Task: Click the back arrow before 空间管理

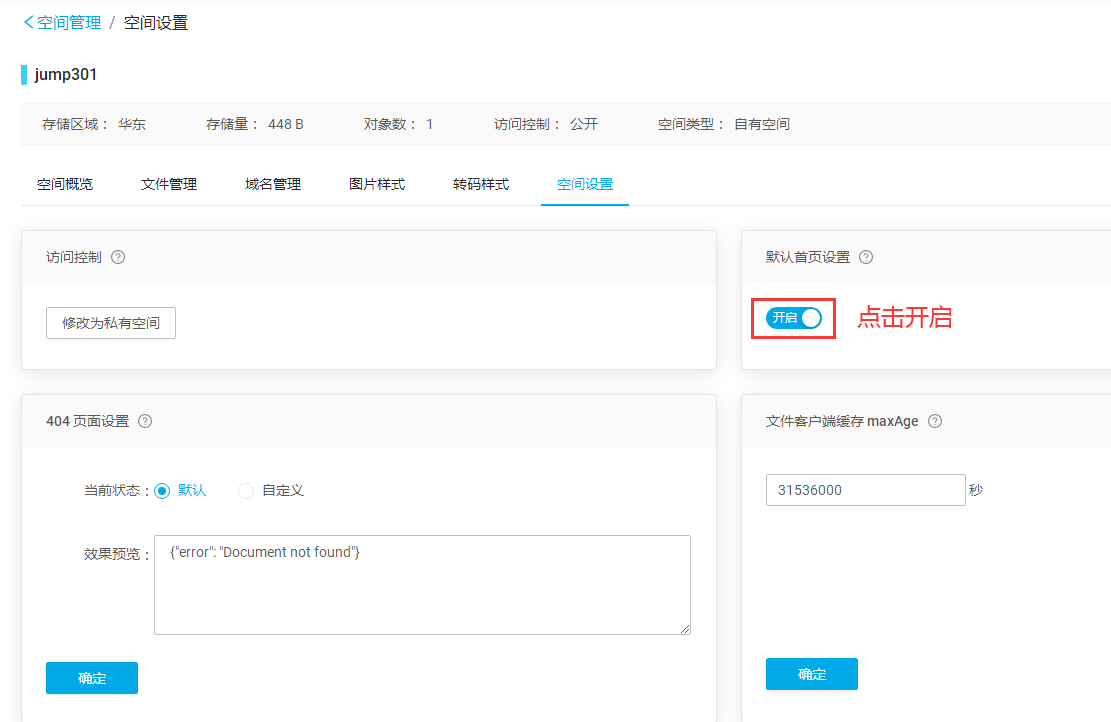Action: [x=28, y=22]
